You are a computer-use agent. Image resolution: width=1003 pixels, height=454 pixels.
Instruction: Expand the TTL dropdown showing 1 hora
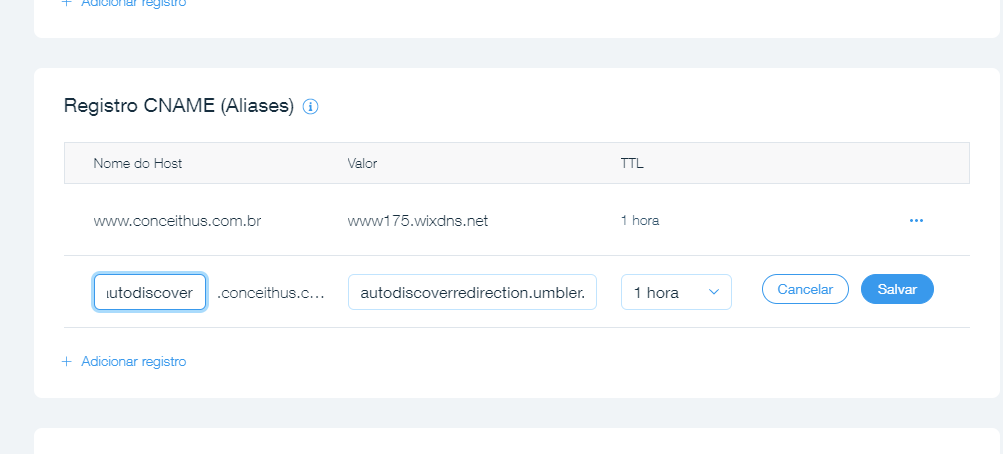point(676,292)
